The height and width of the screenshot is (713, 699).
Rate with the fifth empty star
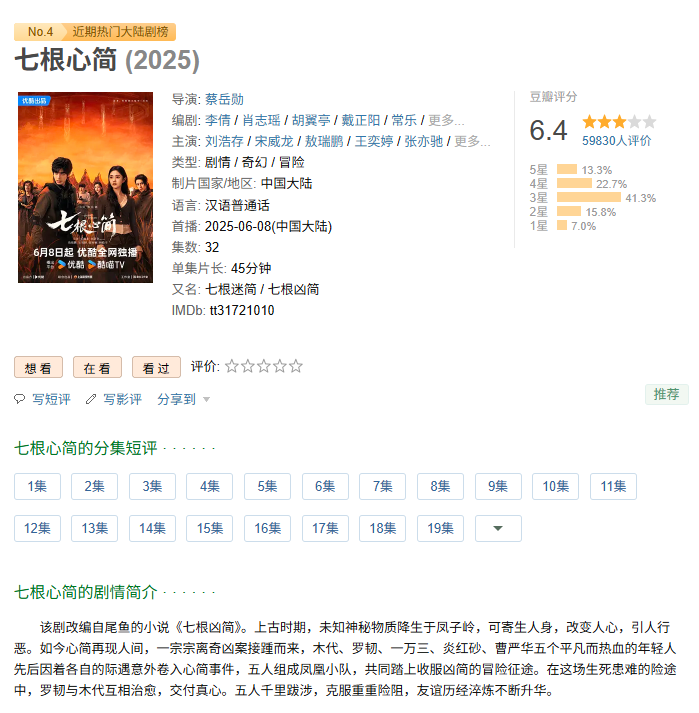tap(296, 366)
